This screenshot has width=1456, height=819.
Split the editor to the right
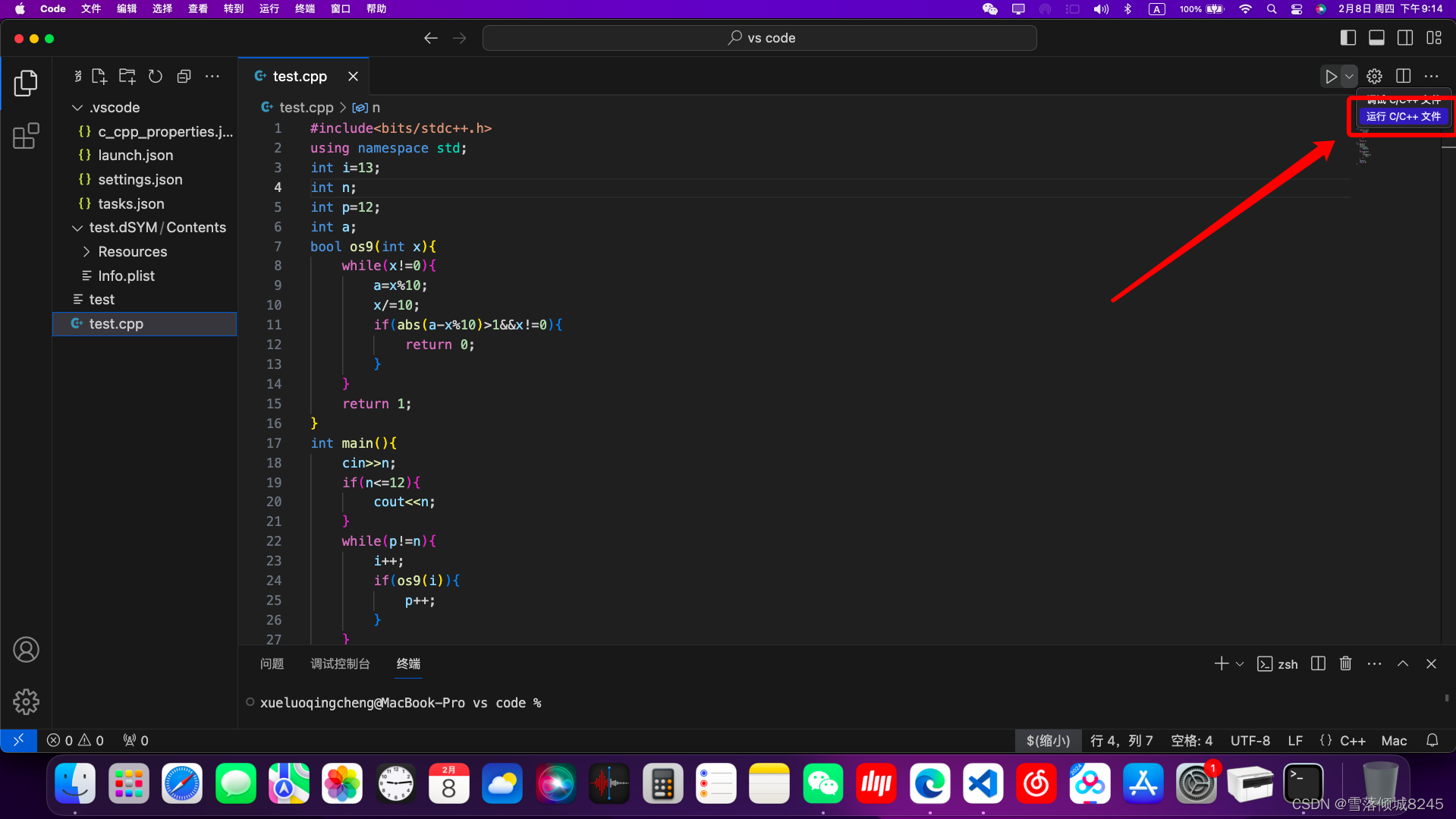coord(1403,77)
